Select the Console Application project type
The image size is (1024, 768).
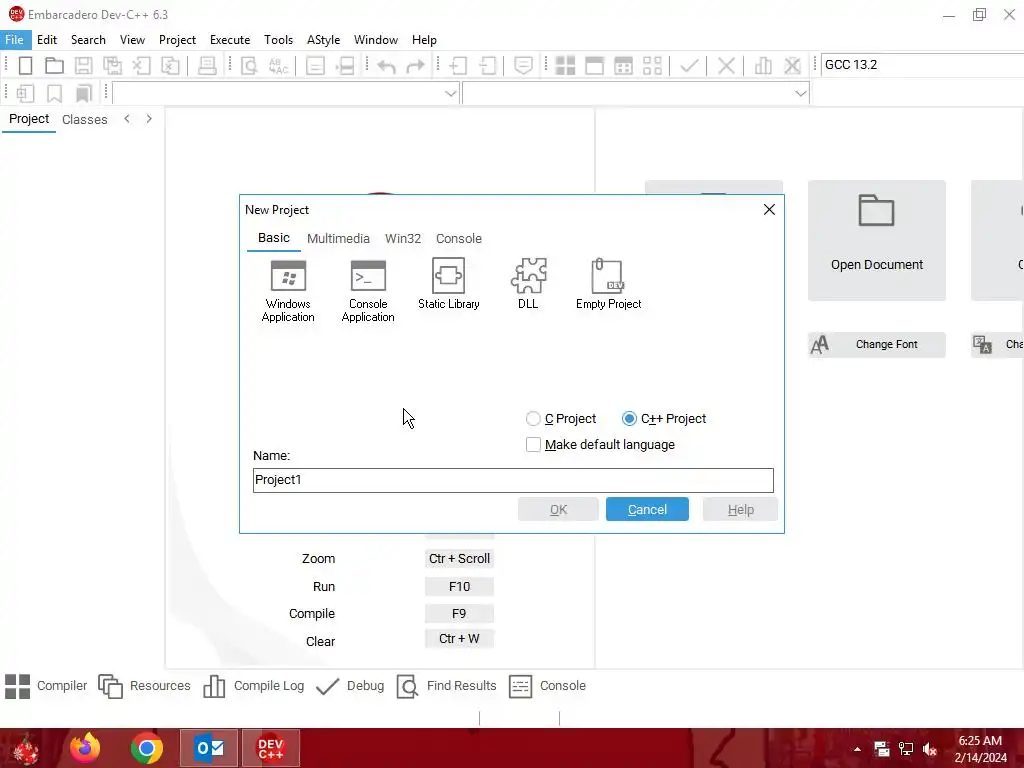point(368,291)
